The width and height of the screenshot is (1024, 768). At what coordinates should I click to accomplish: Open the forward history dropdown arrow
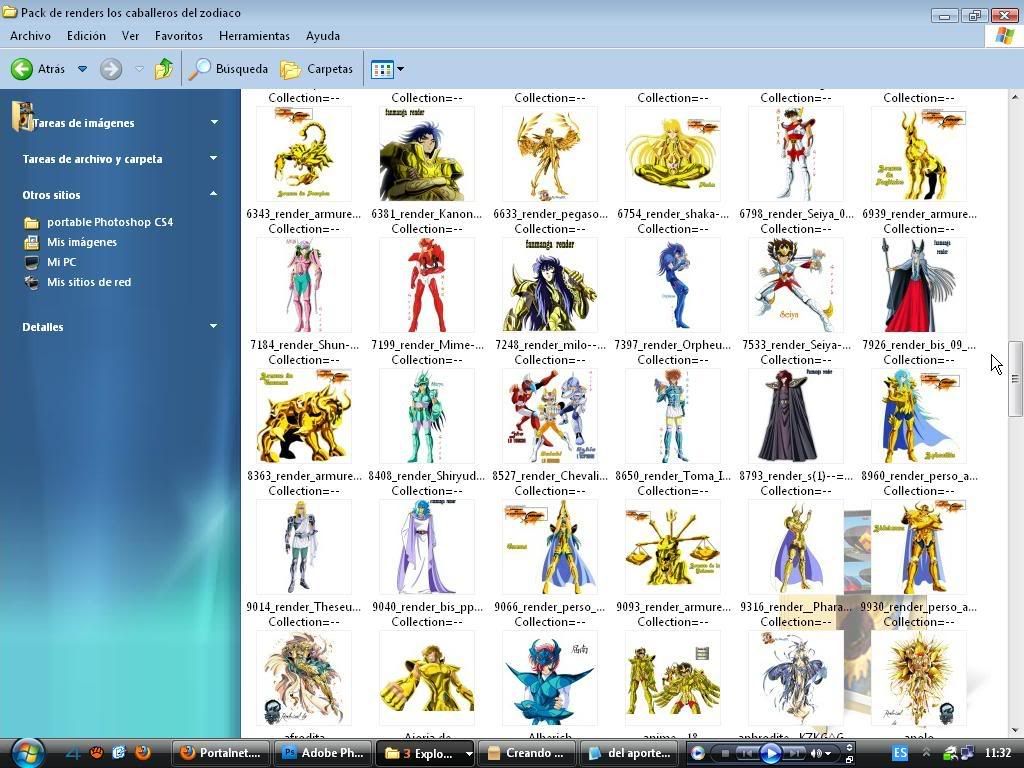point(139,69)
